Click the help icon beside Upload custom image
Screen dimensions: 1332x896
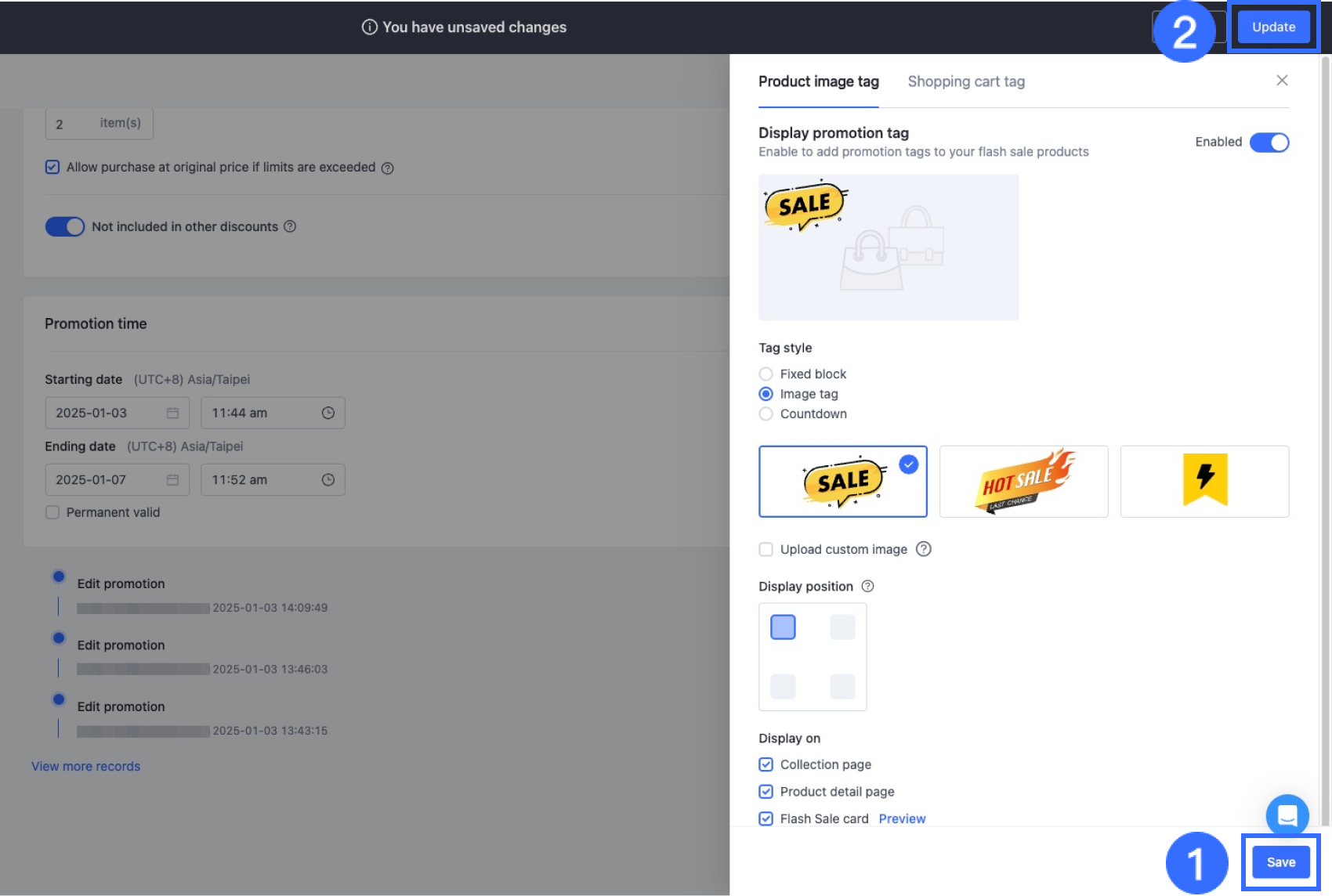[924, 549]
